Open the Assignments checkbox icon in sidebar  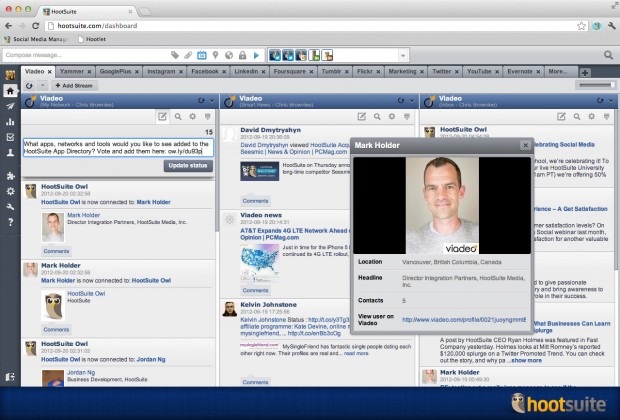click(x=10, y=137)
